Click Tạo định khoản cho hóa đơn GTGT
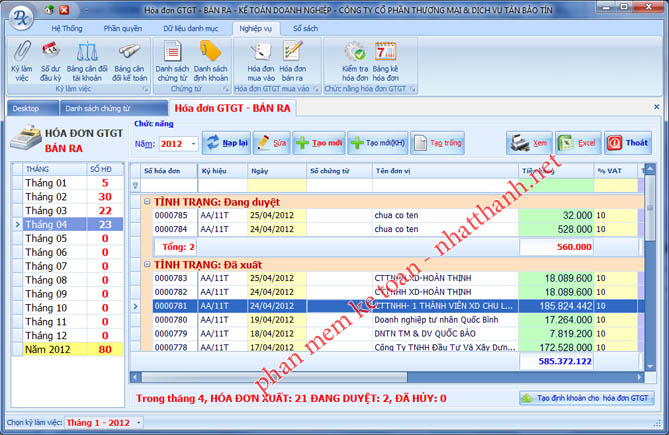The height and width of the screenshot is (435, 669). (x=586, y=398)
